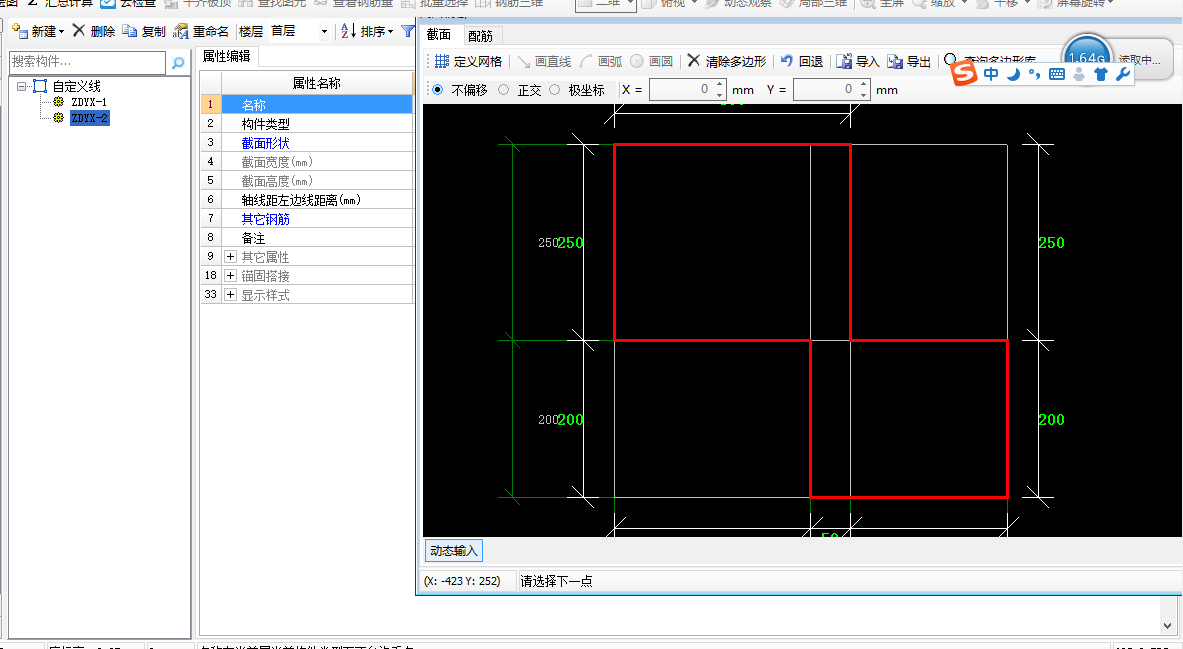Select the 名称 property row
The image size is (1183, 649).
306,104
